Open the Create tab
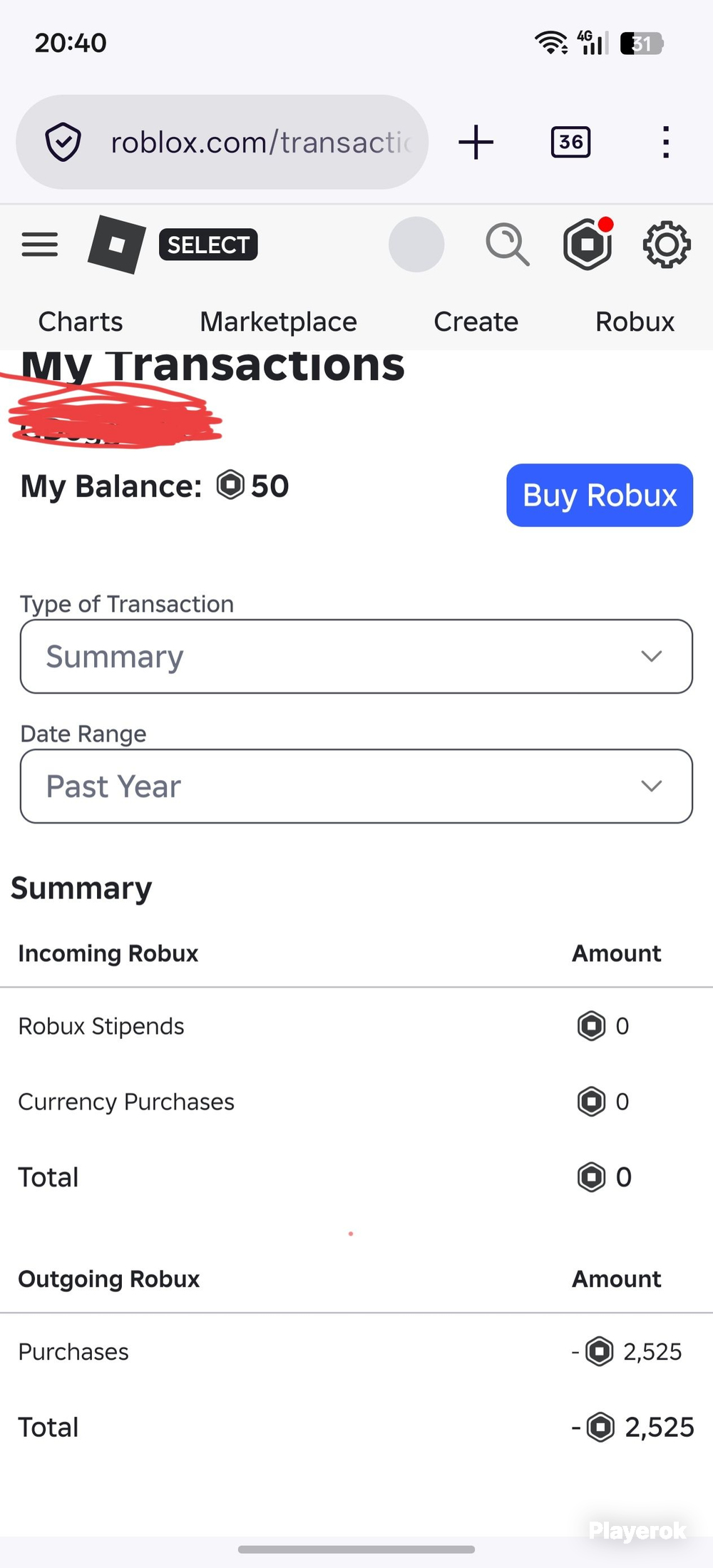This screenshot has width=713, height=1568. pos(476,322)
